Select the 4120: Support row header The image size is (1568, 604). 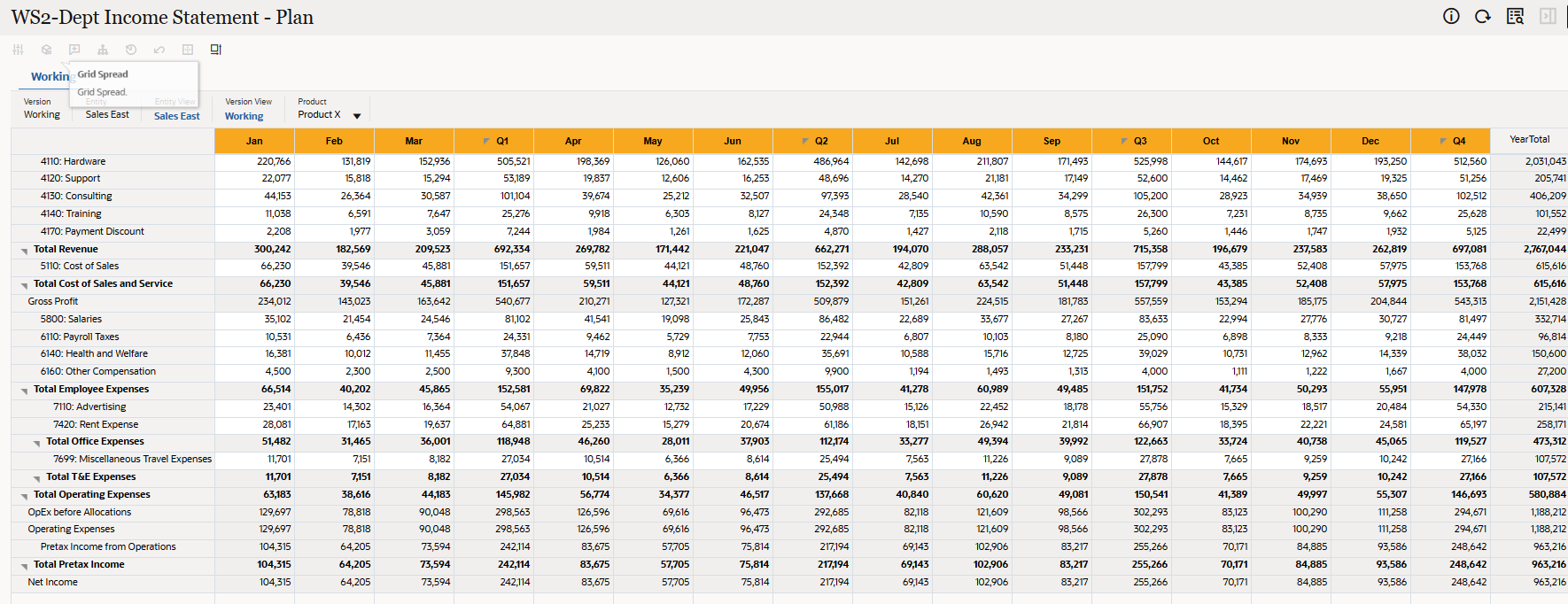click(113, 178)
